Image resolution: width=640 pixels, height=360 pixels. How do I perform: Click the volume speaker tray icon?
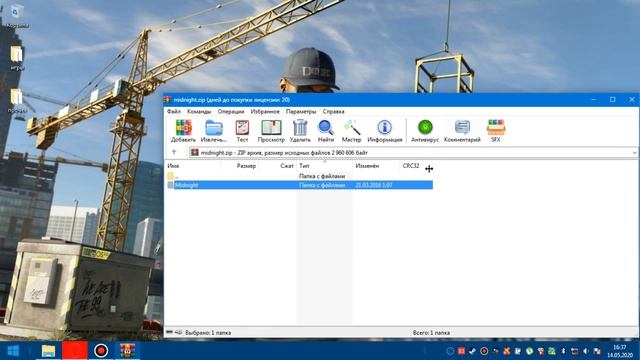pyautogui.click(x=586, y=351)
